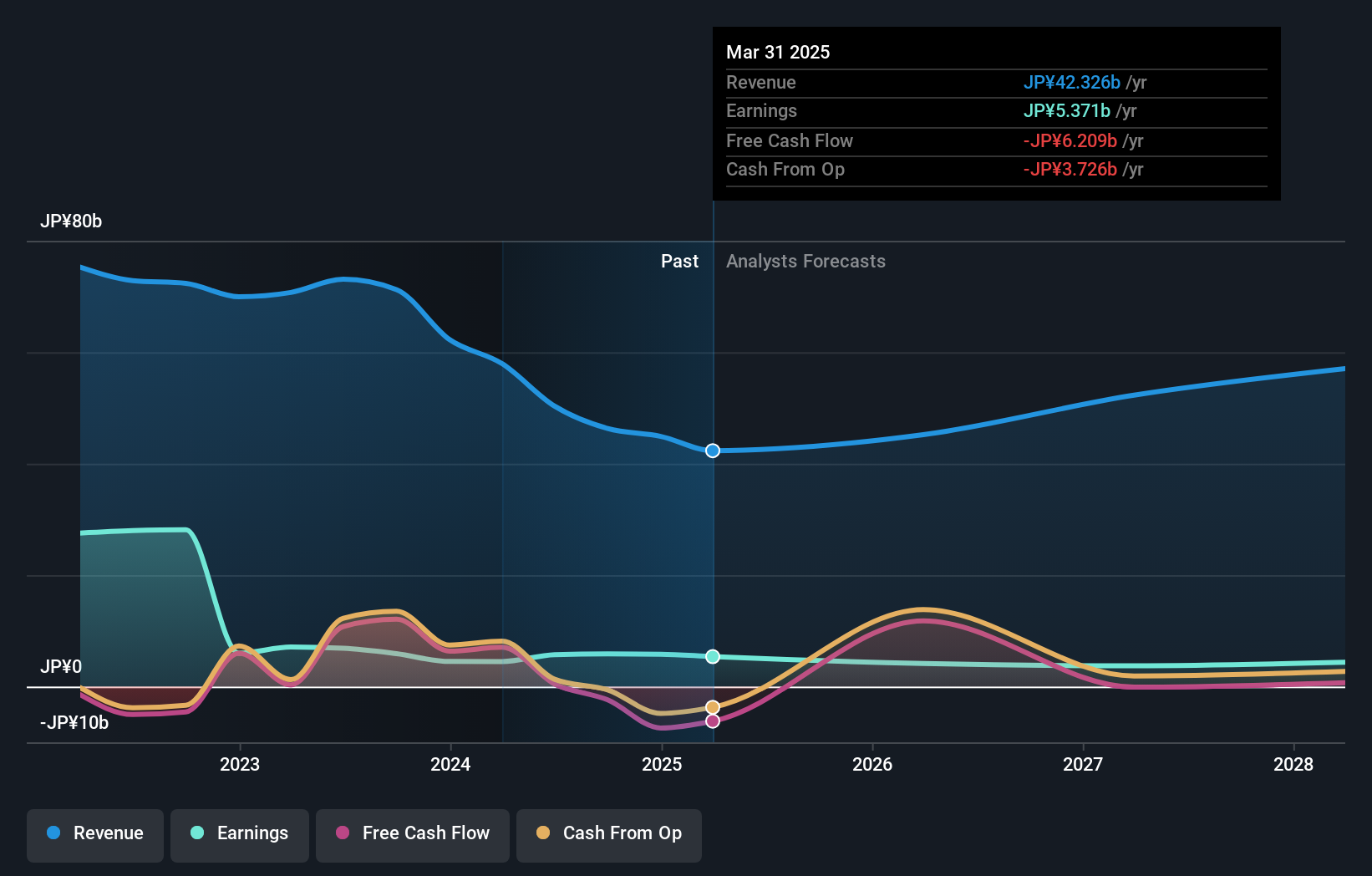Viewport: 1372px width, 876px height.
Task: Expand the Earnings row in the tooltip
Action: click(x=761, y=110)
